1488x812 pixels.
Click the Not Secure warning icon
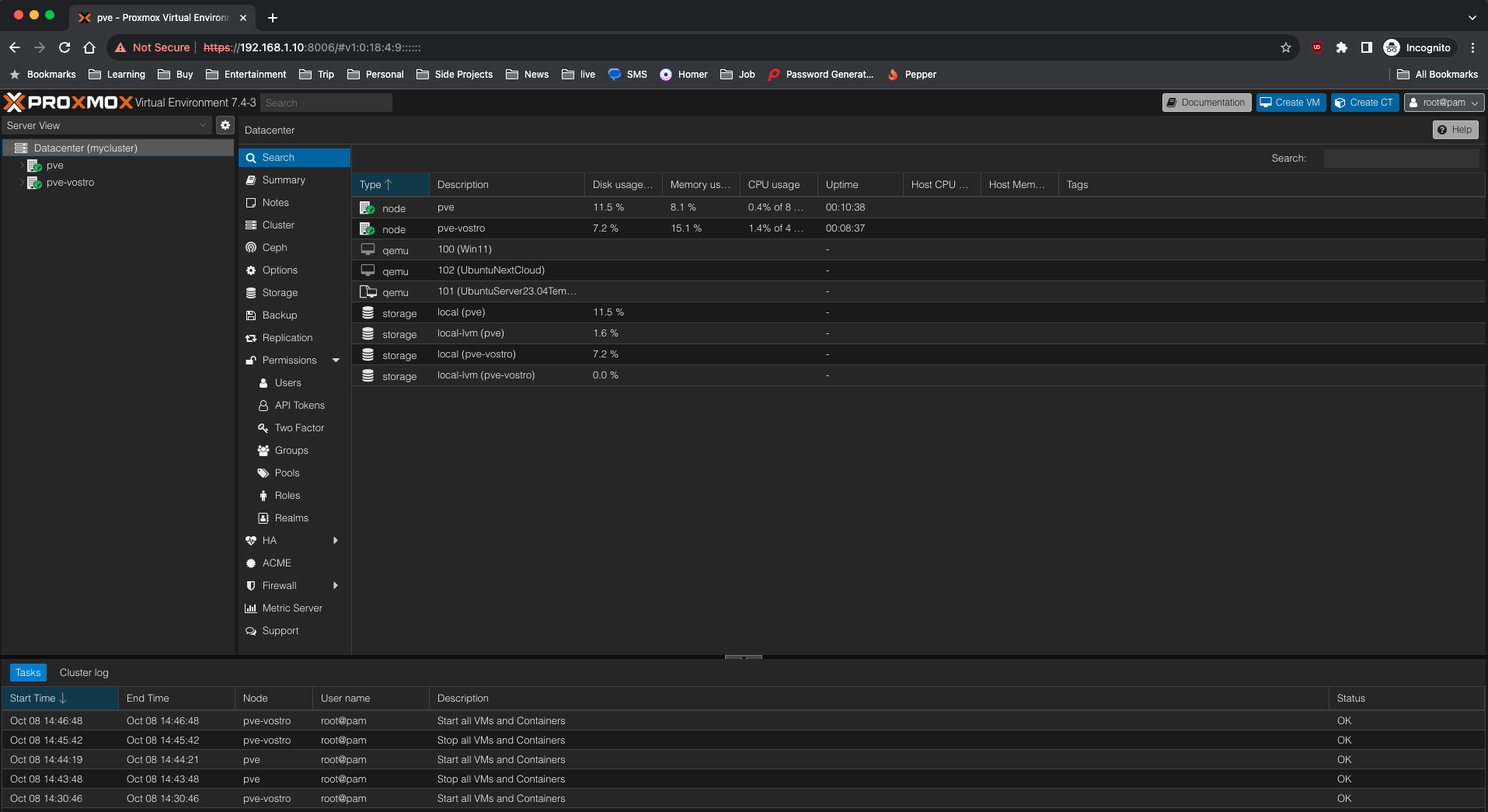click(120, 47)
